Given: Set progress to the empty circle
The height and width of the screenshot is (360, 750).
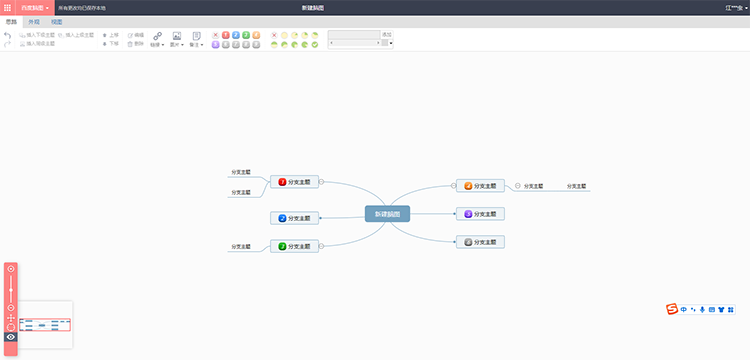Looking at the screenshot, I should [x=284, y=35].
